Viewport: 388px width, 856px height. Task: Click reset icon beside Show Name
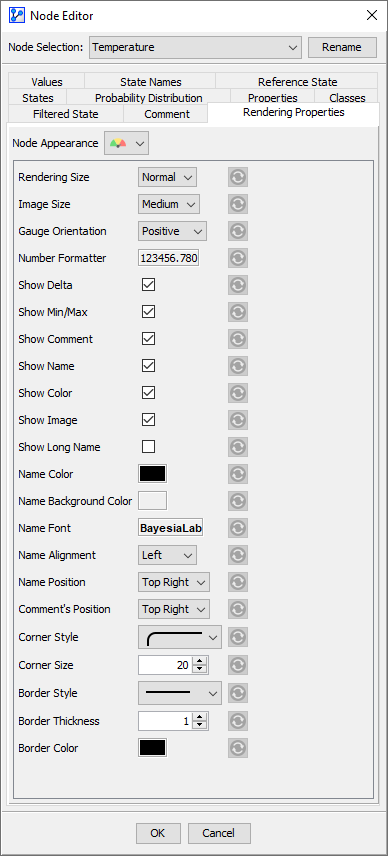click(x=238, y=366)
